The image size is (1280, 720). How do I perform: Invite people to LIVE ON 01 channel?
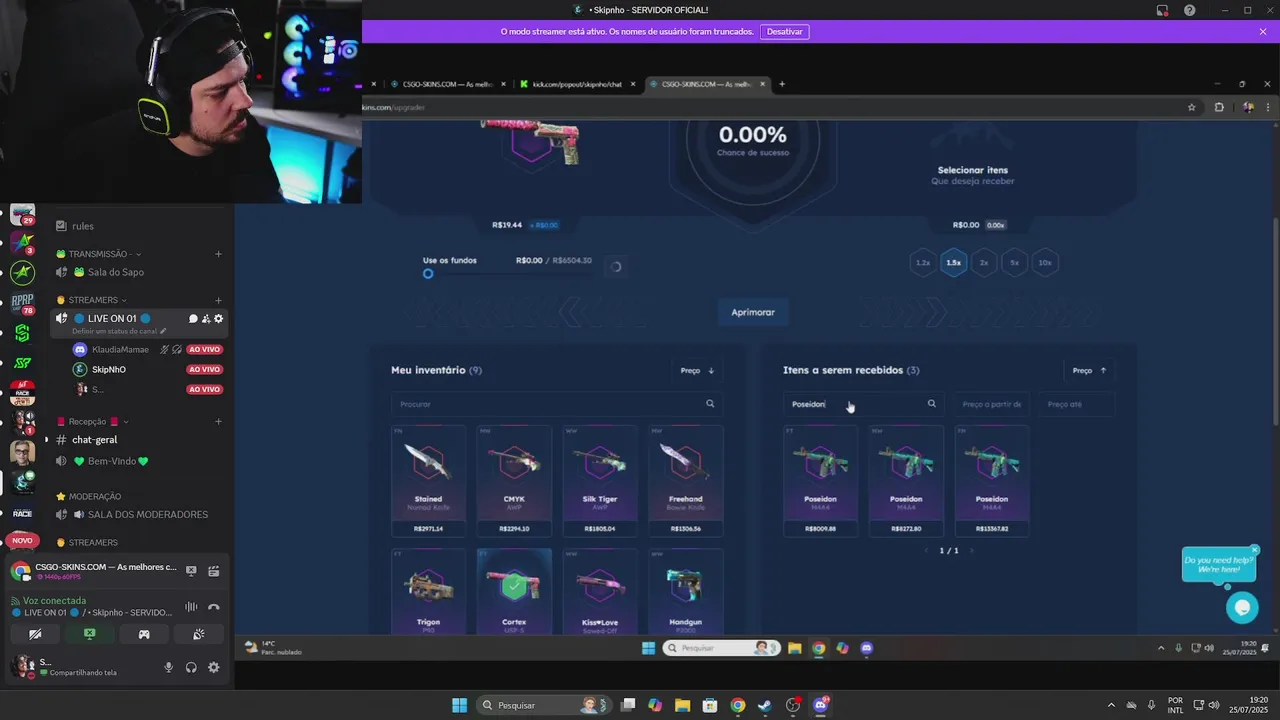tap(206, 319)
